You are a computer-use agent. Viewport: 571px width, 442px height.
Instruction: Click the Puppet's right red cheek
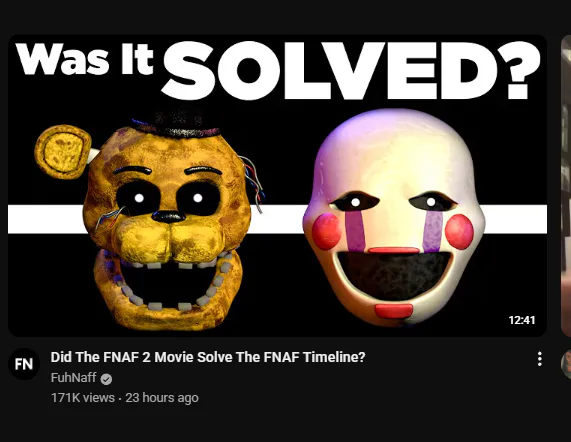459,232
